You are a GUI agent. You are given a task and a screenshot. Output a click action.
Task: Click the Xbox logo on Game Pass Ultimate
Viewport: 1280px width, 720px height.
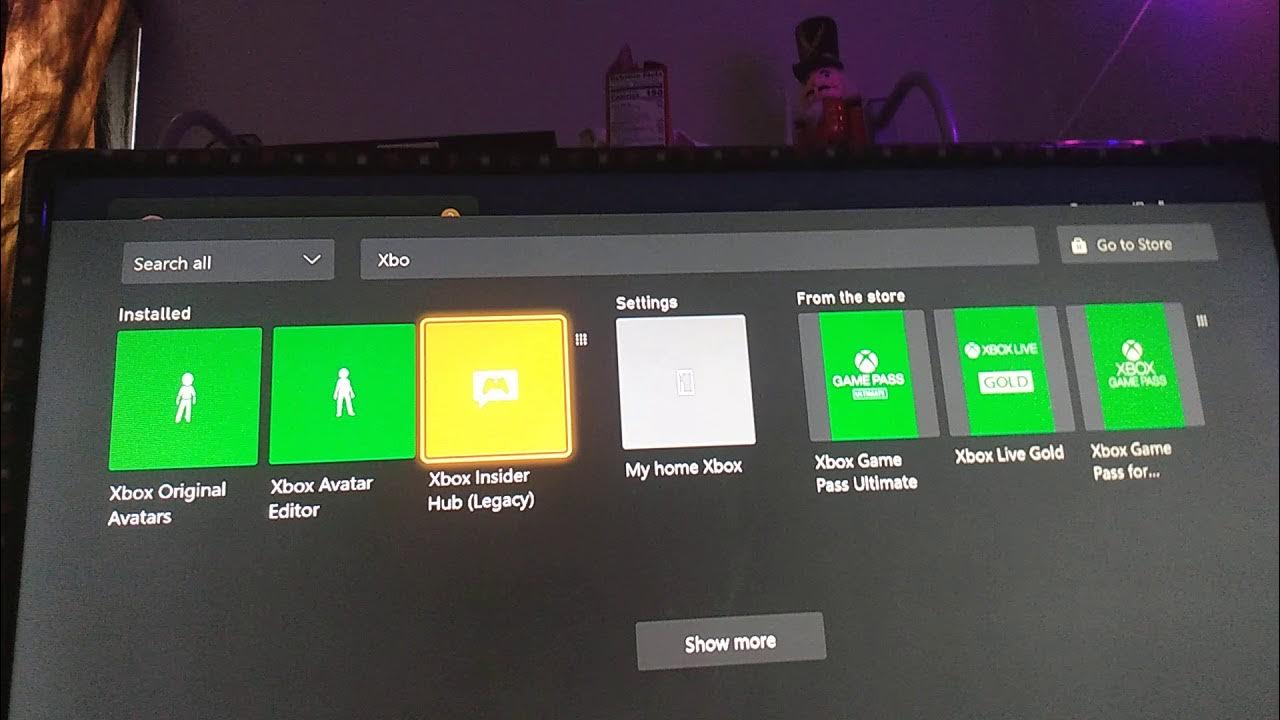tap(866, 362)
